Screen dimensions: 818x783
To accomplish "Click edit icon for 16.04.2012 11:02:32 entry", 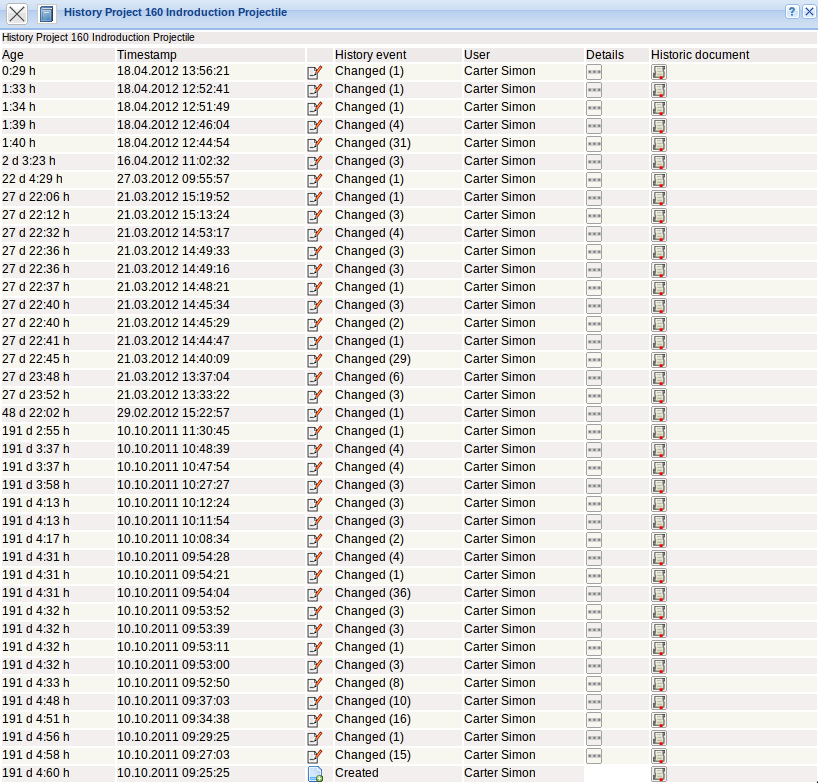I will (315, 162).
